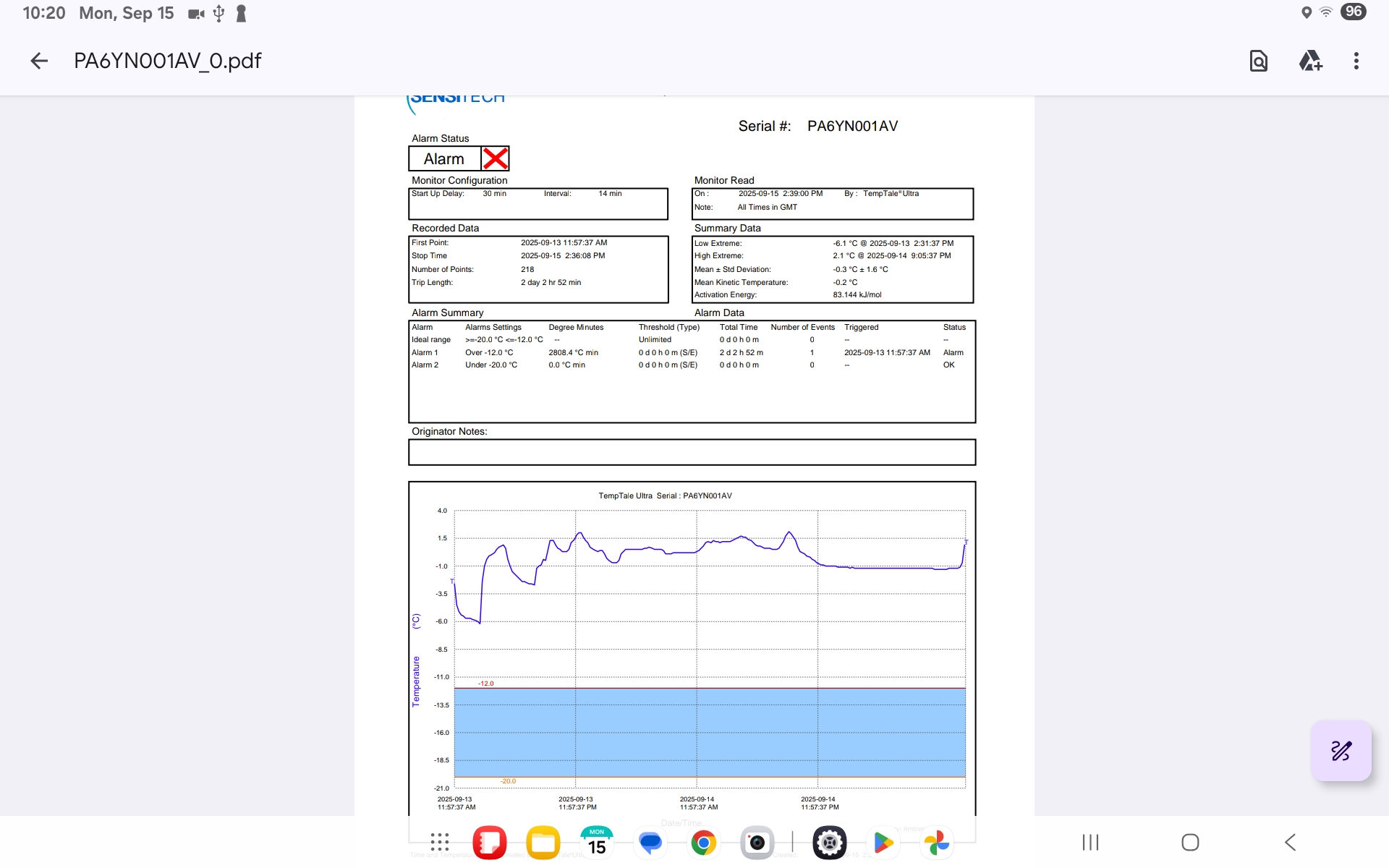The height and width of the screenshot is (868, 1389).
Task: Launch the red Samsung Notes app
Action: (x=490, y=843)
